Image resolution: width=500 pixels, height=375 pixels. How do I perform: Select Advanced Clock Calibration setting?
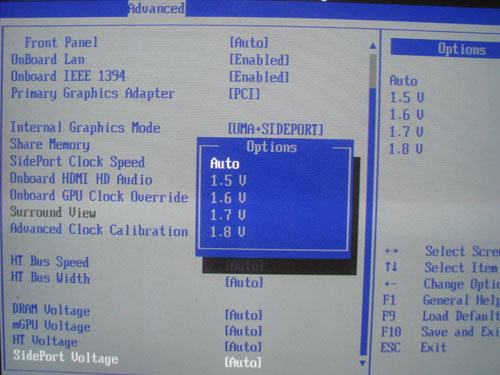coord(99,230)
